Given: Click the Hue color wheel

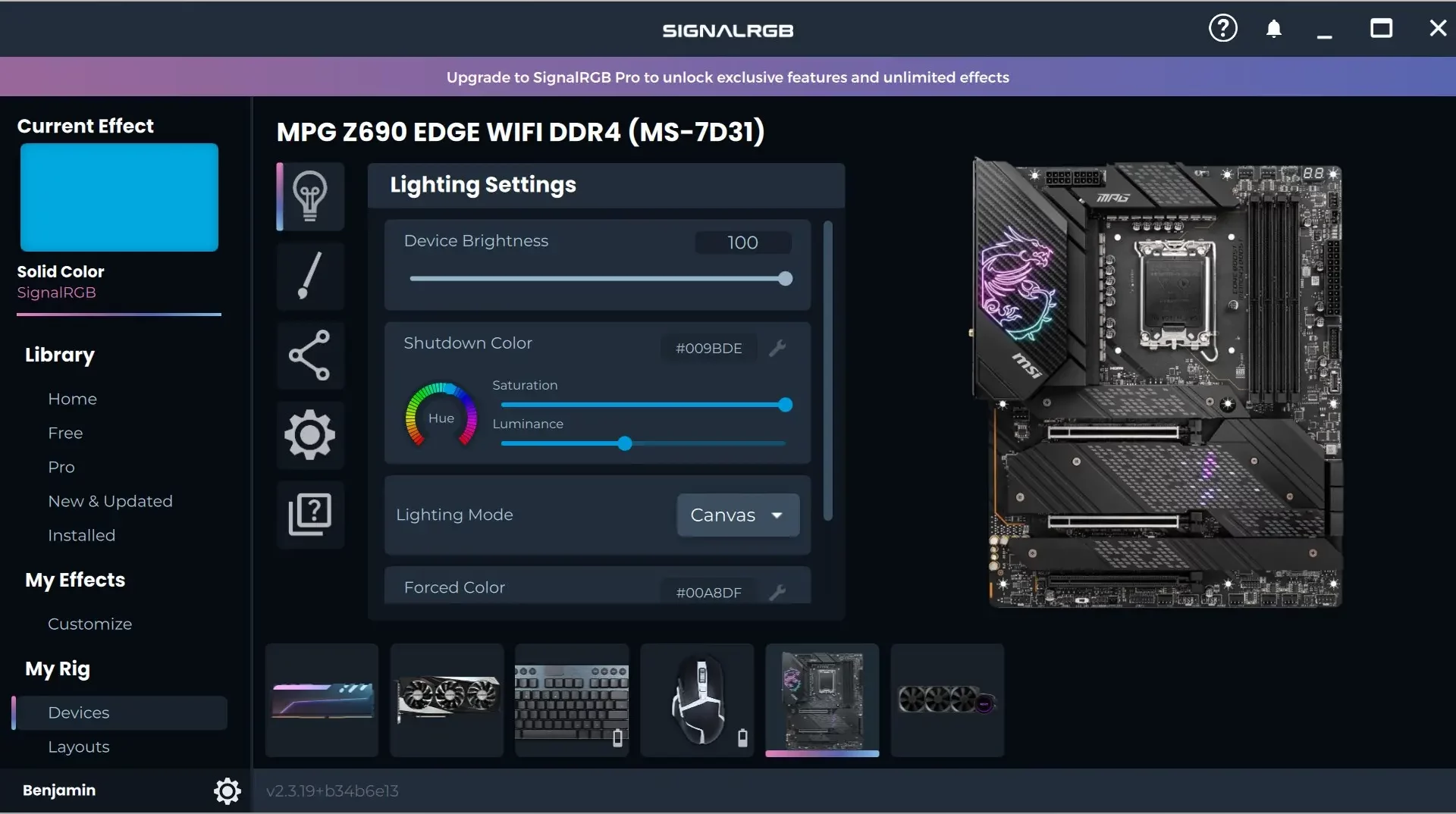Looking at the screenshot, I should pyautogui.click(x=441, y=415).
